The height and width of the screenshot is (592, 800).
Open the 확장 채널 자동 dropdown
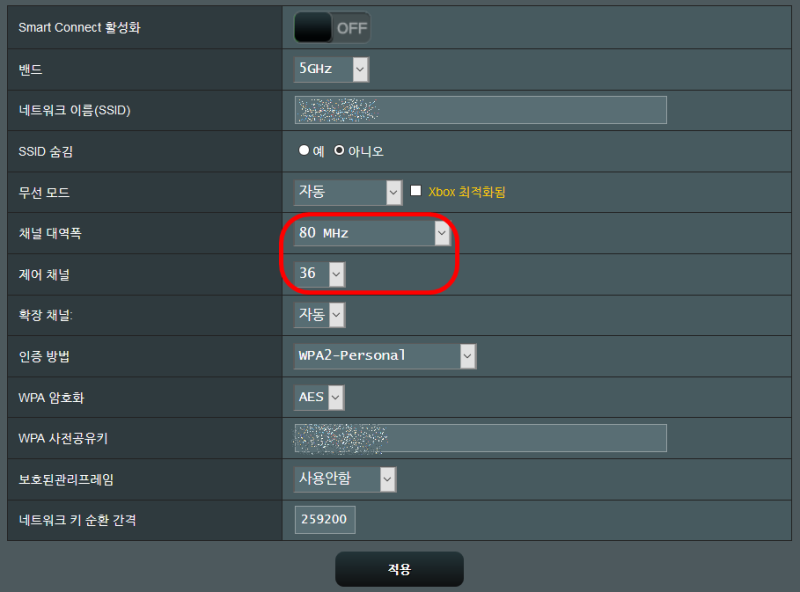coord(320,315)
